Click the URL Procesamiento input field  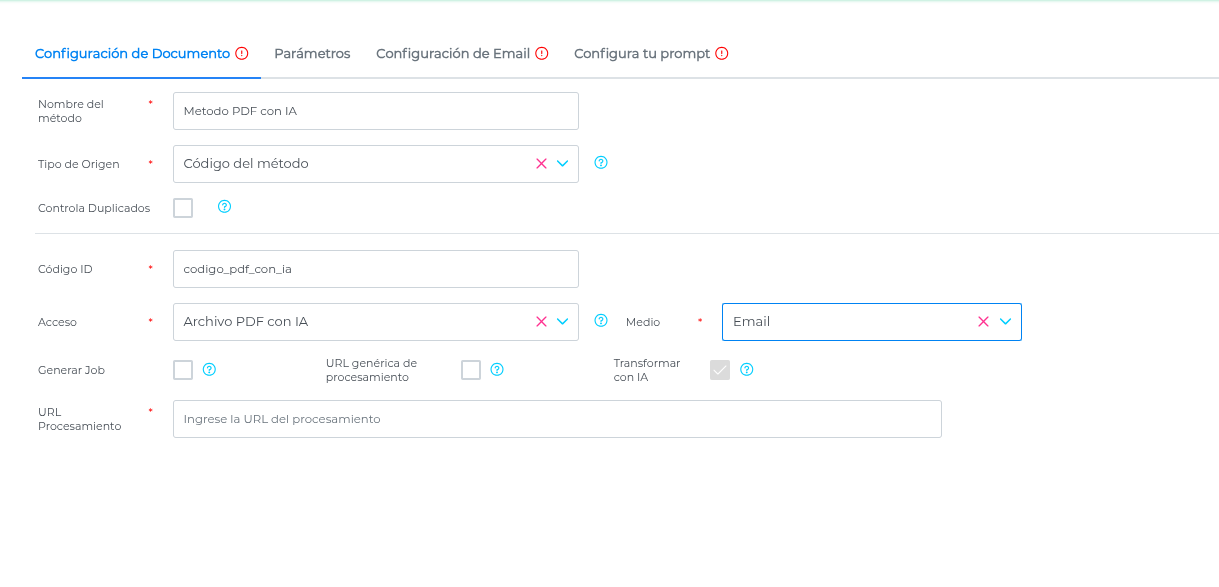[x=557, y=419]
